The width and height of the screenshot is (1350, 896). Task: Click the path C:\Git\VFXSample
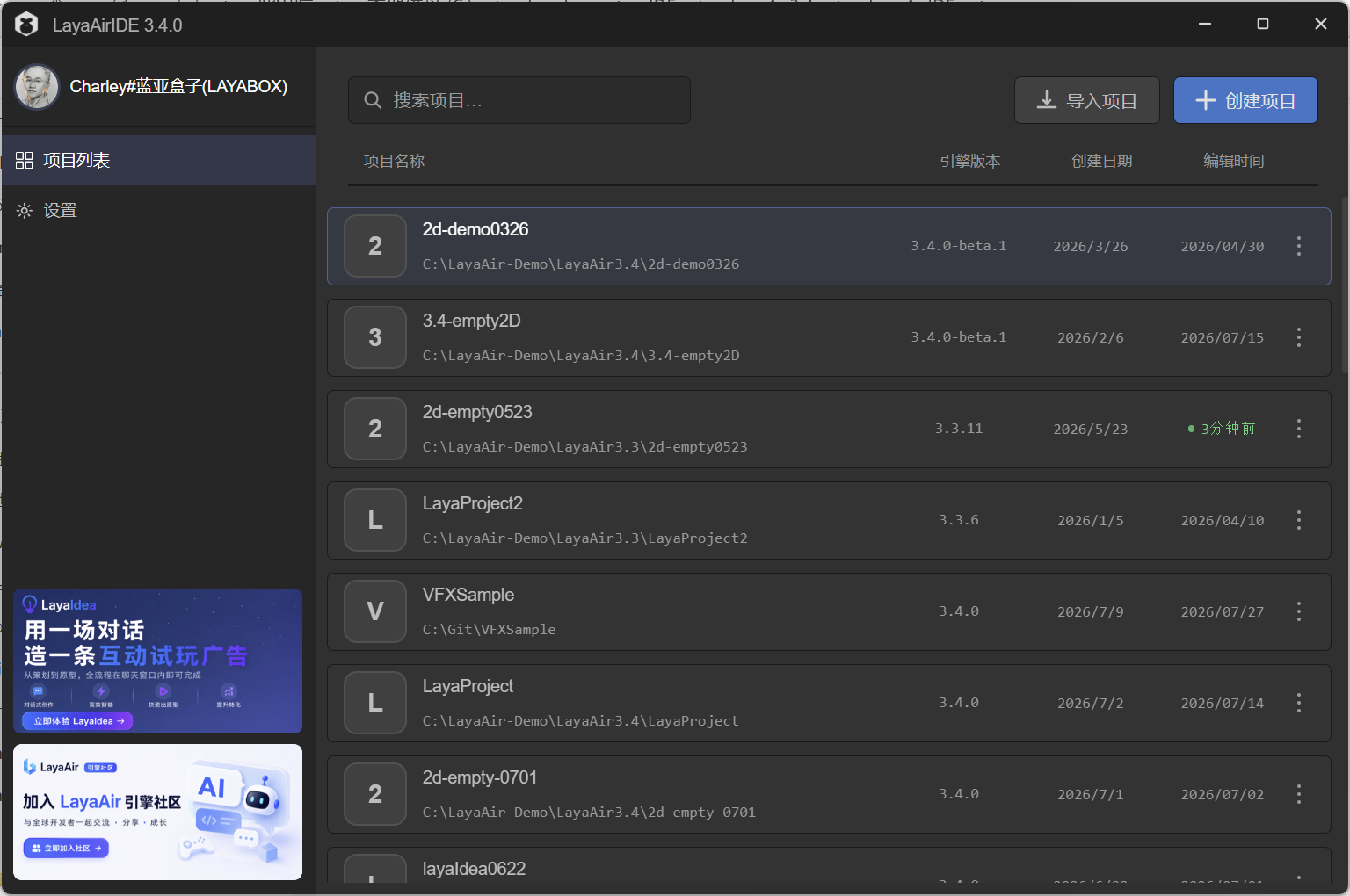tap(489, 630)
